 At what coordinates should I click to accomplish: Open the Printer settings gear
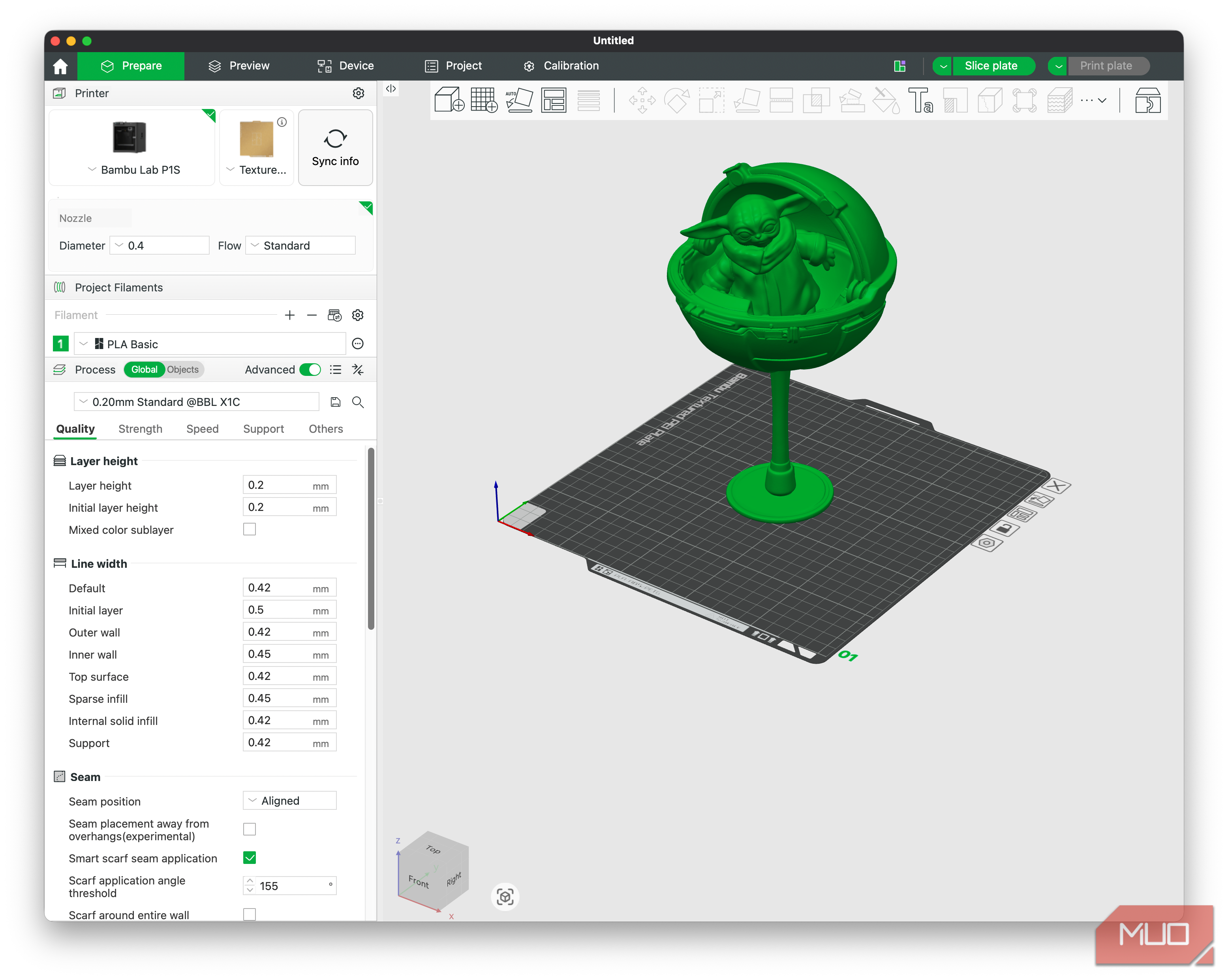[x=358, y=93]
